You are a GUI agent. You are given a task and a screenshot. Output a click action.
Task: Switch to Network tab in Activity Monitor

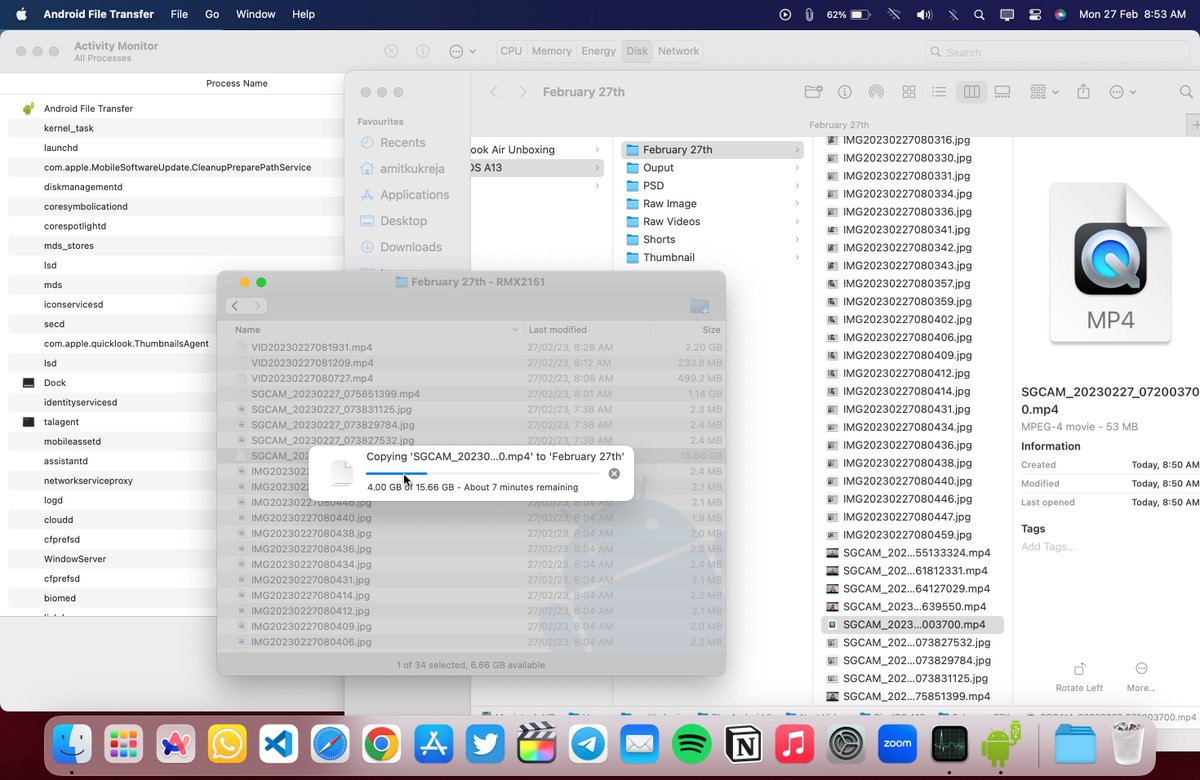tap(678, 51)
